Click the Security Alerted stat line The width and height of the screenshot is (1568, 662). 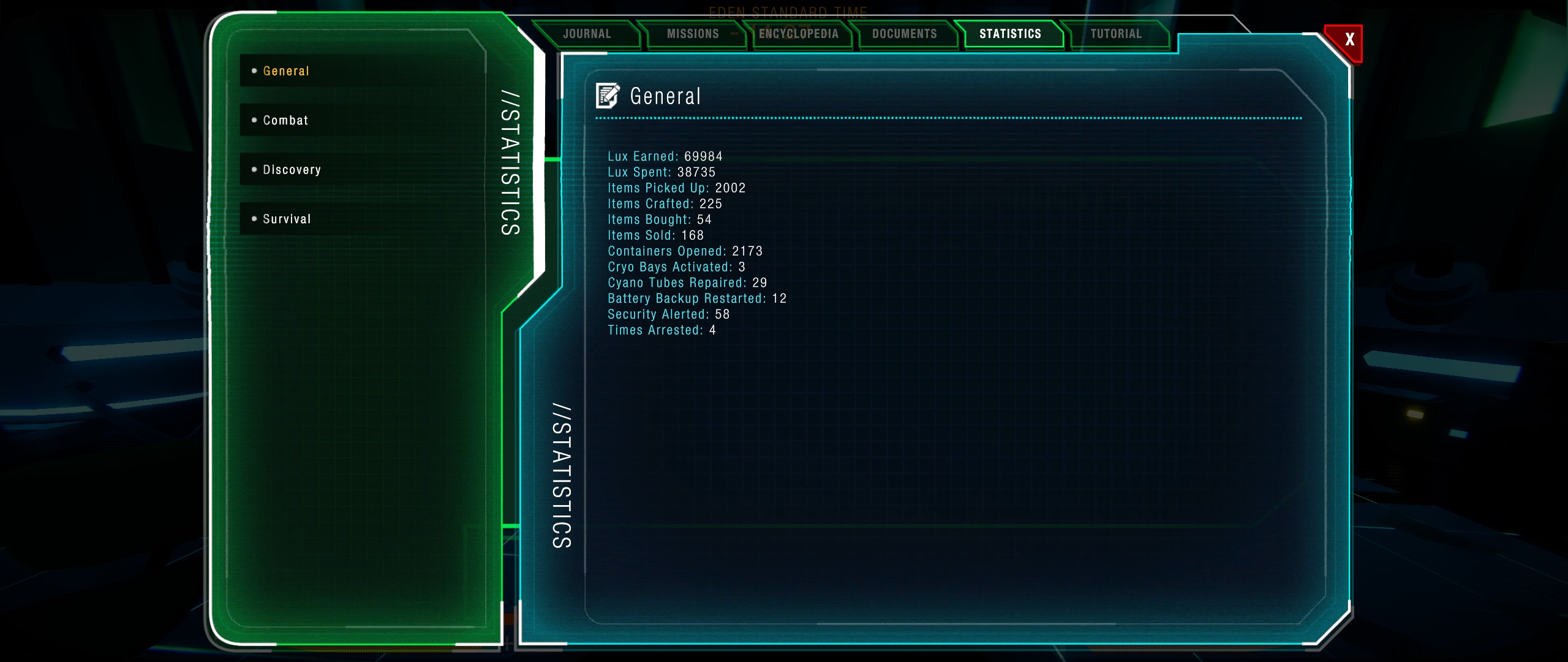pyautogui.click(x=669, y=314)
